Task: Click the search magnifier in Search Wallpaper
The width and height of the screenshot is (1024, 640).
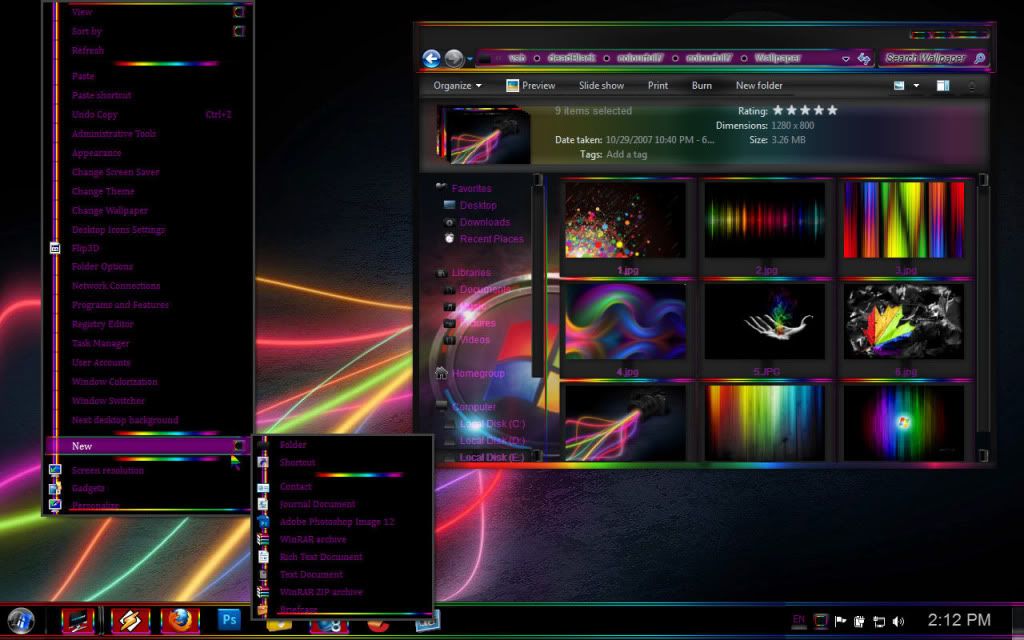Action: 979,59
